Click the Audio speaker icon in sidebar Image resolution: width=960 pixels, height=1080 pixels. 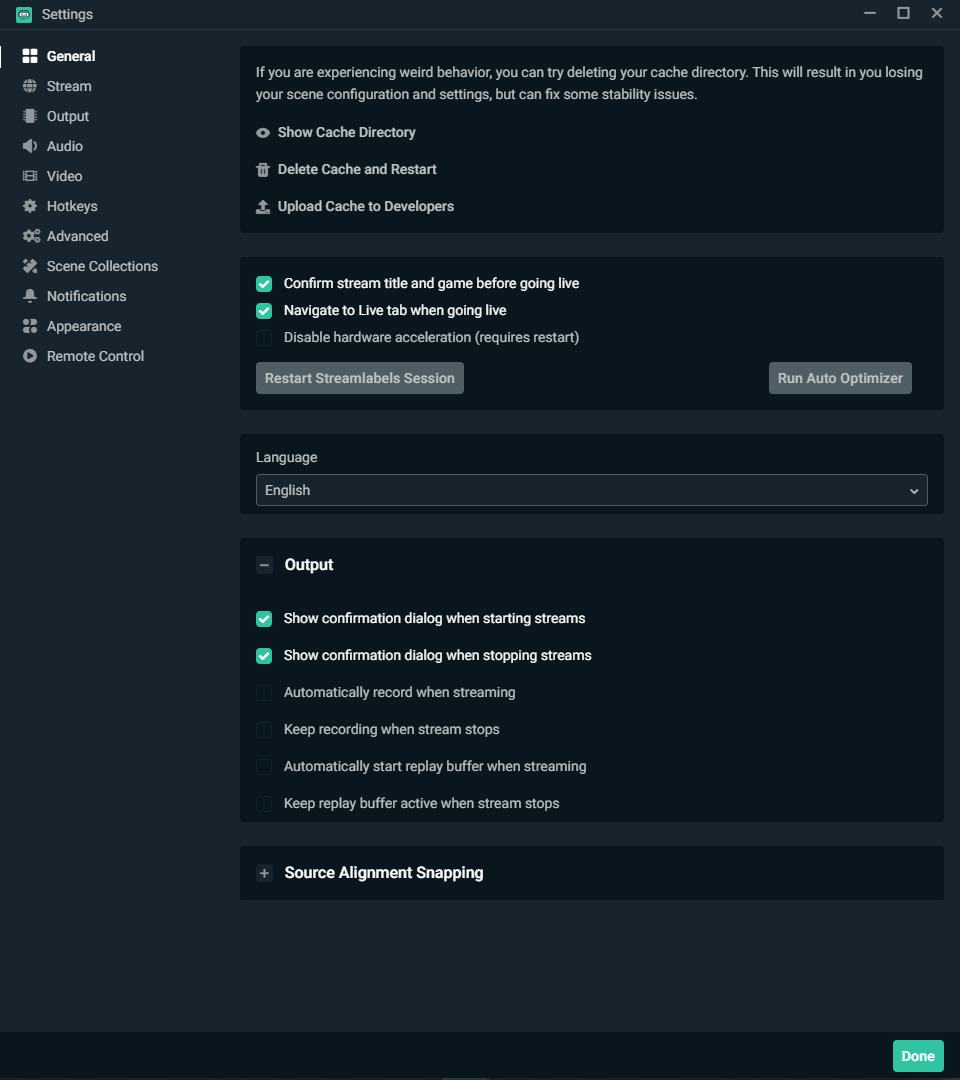coord(30,146)
